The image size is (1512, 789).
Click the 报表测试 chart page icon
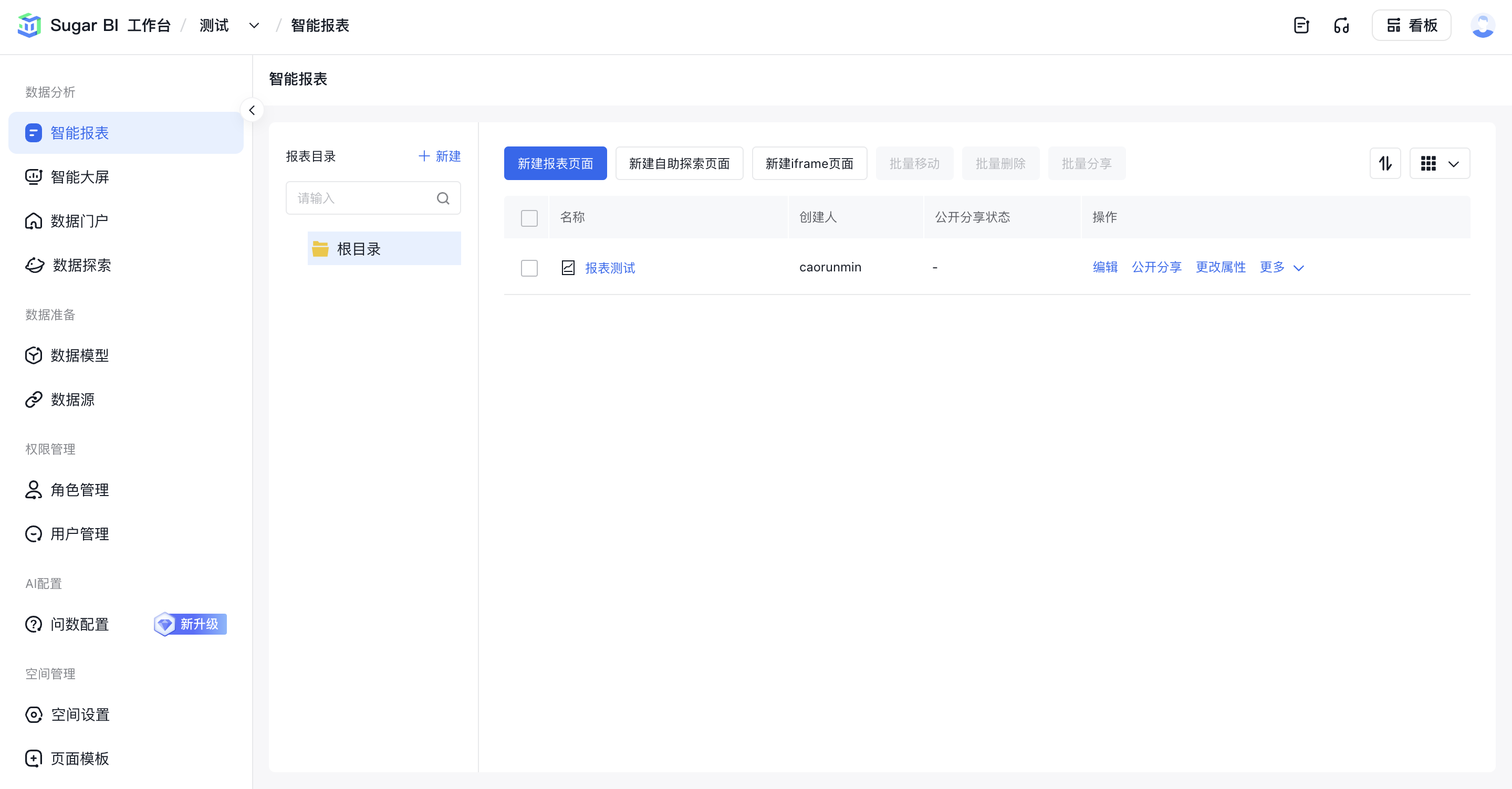[x=568, y=268]
